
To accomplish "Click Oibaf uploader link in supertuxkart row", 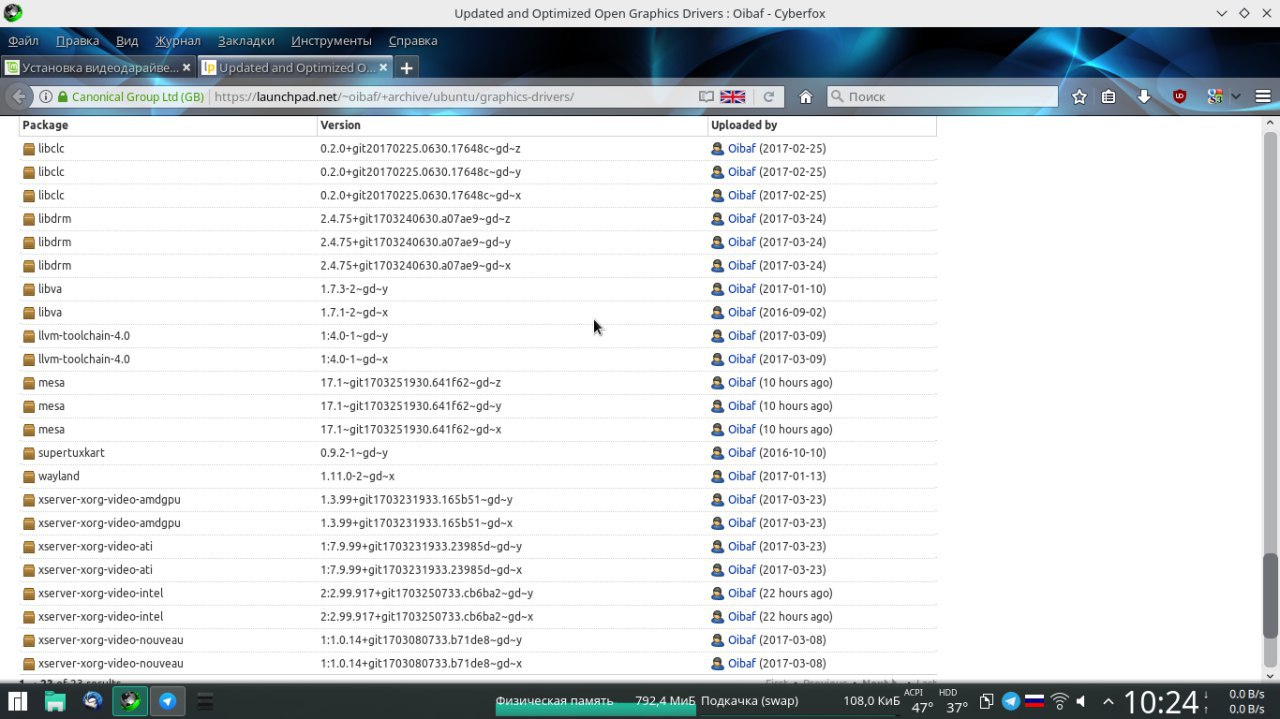I will tap(741, 453).
